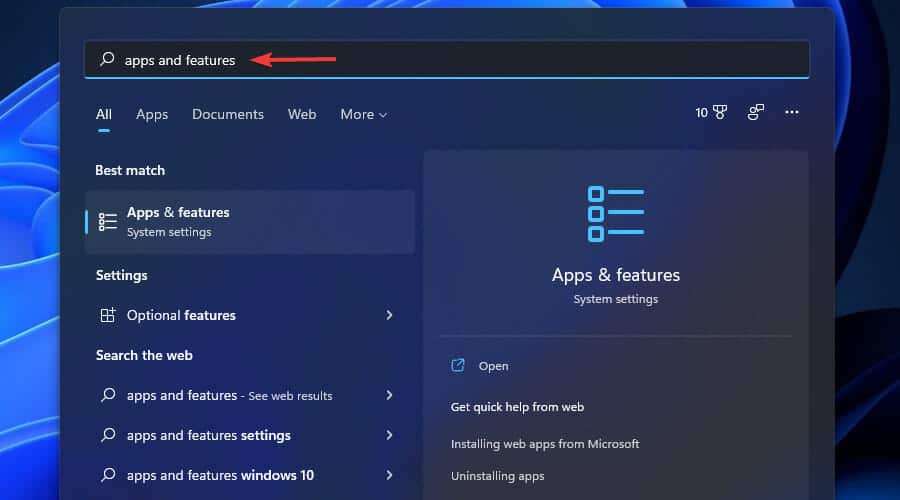Click 'Get quick help from web' heading
The image size is (900, 500).
point(517,407)
